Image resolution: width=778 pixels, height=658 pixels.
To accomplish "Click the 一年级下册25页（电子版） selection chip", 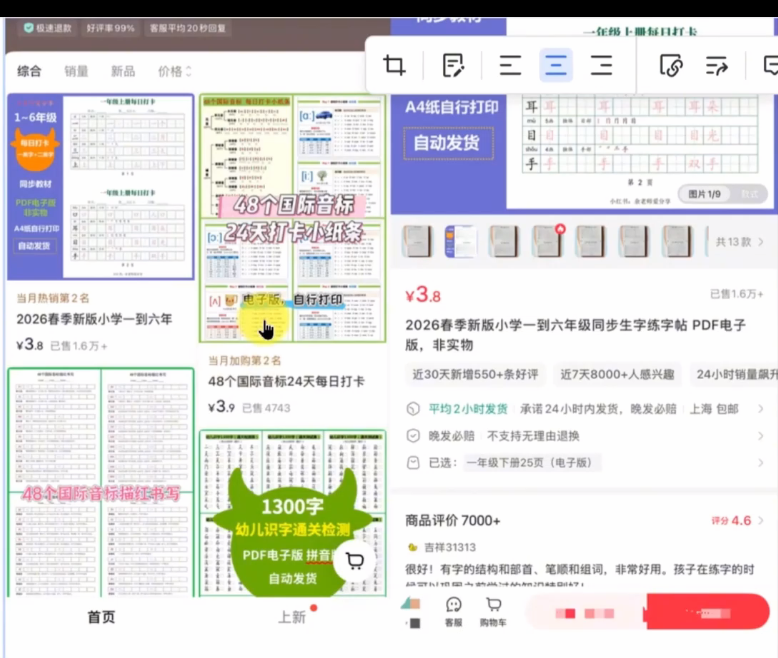I will tap(531, 463).
